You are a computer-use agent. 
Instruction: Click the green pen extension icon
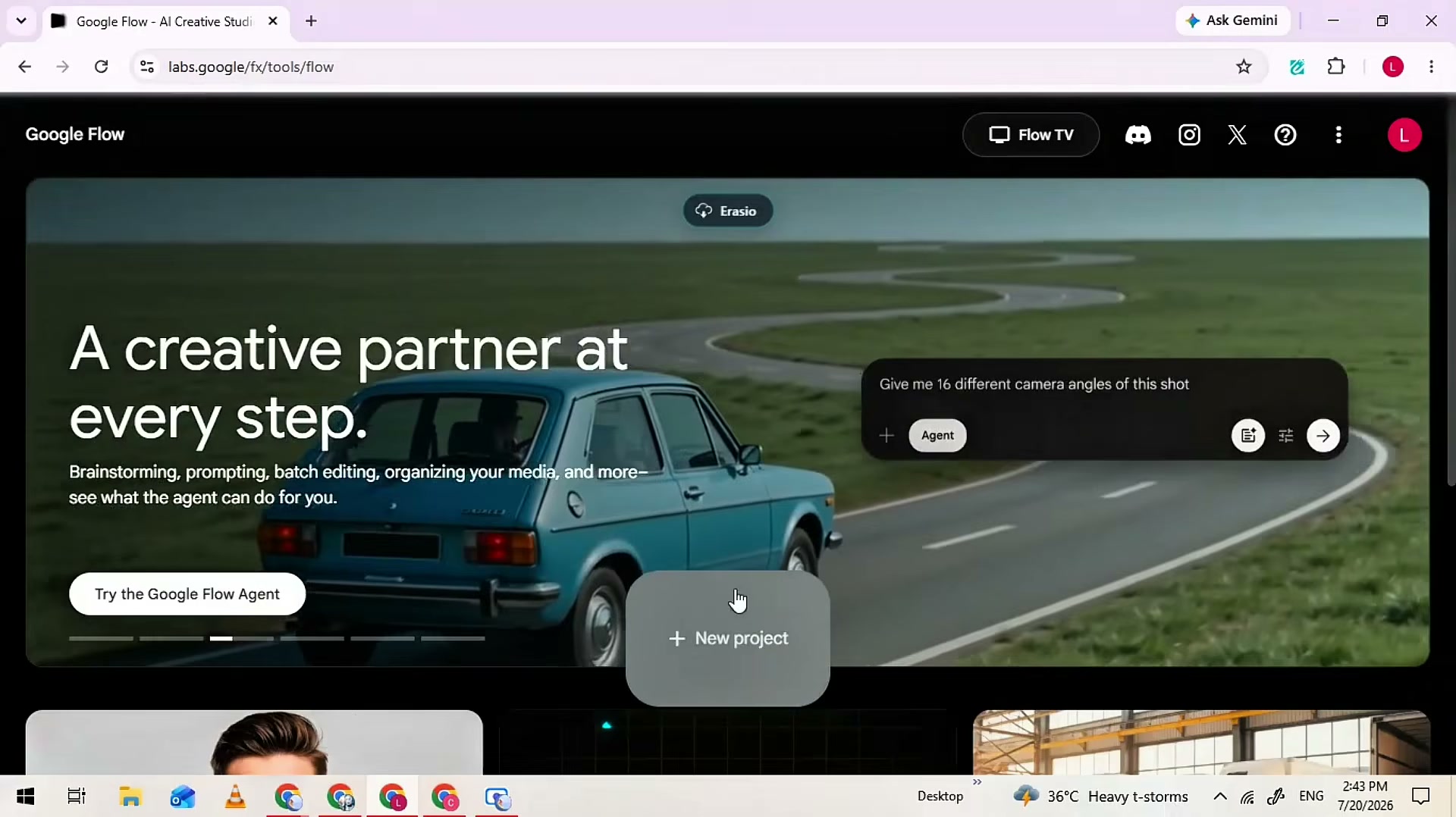[x=1298, y=67]
